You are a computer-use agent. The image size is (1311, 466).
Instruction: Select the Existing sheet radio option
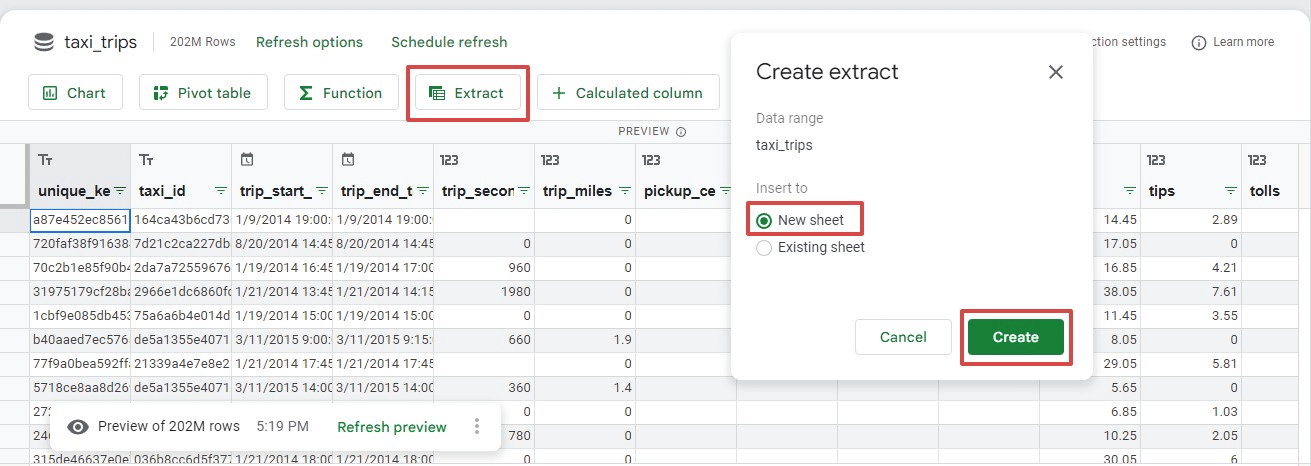764,248
